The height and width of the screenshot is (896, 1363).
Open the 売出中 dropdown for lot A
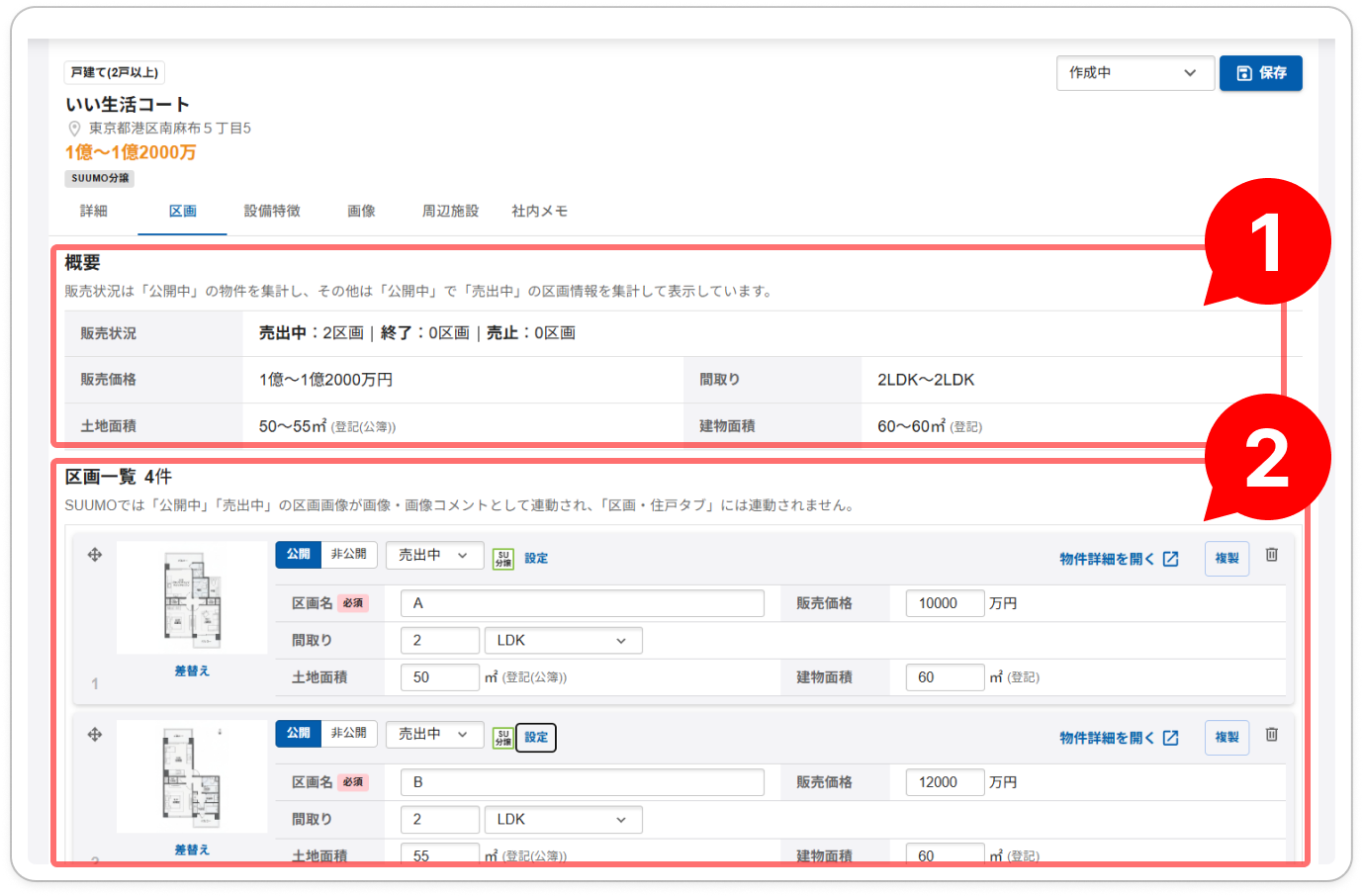(434, 556)
